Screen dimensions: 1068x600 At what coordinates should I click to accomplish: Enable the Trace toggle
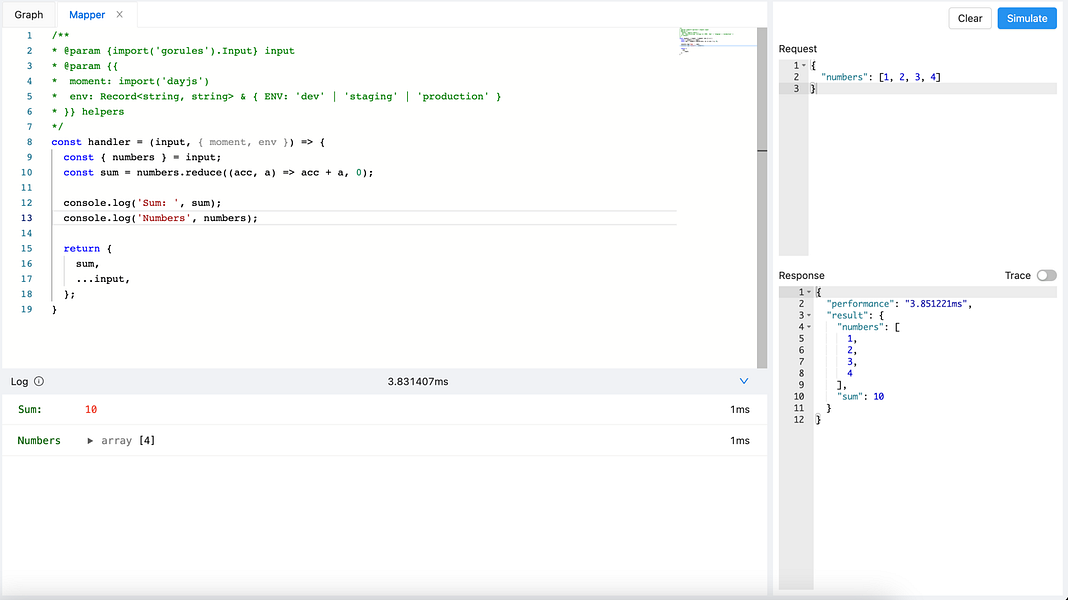1046,275
